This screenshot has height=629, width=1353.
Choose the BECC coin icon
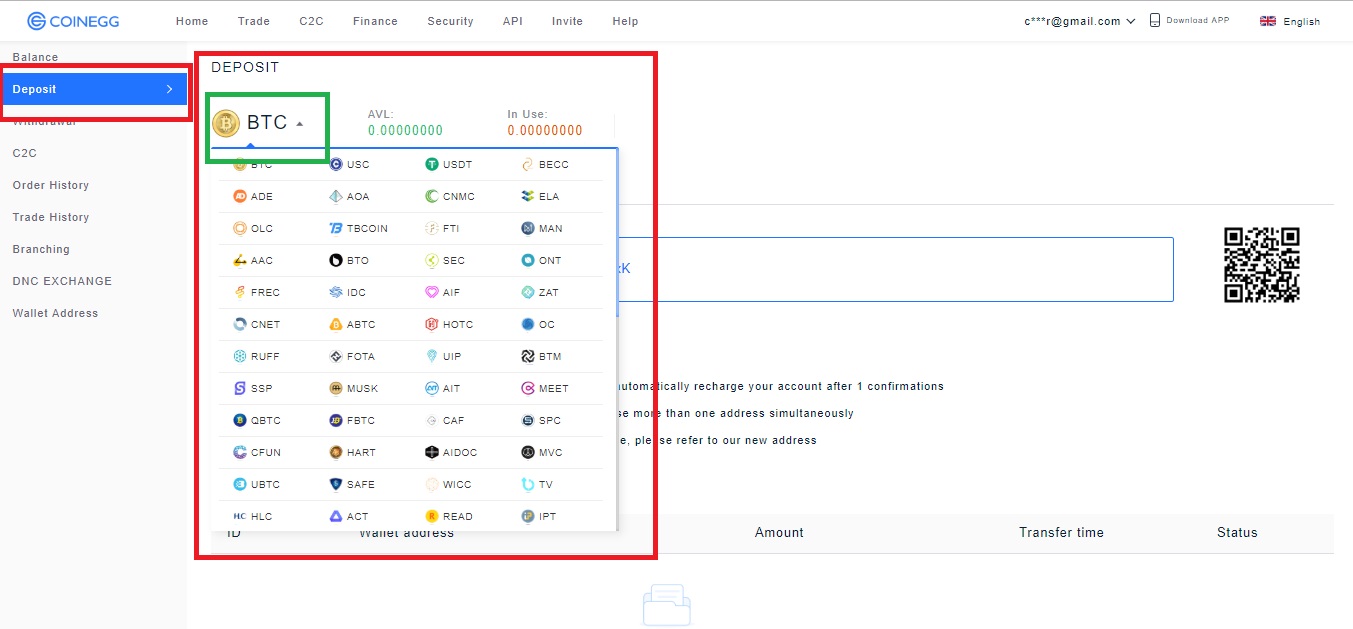pyautogui.click(x=528, y=164)
